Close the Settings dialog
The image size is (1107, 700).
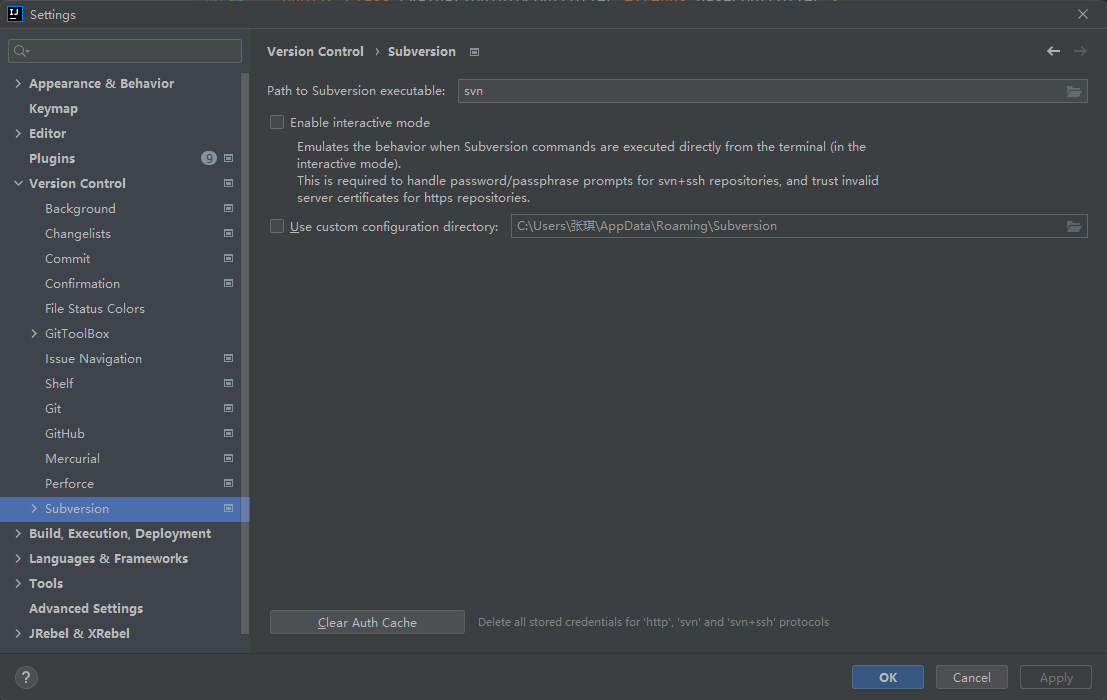click(1082, 14)
